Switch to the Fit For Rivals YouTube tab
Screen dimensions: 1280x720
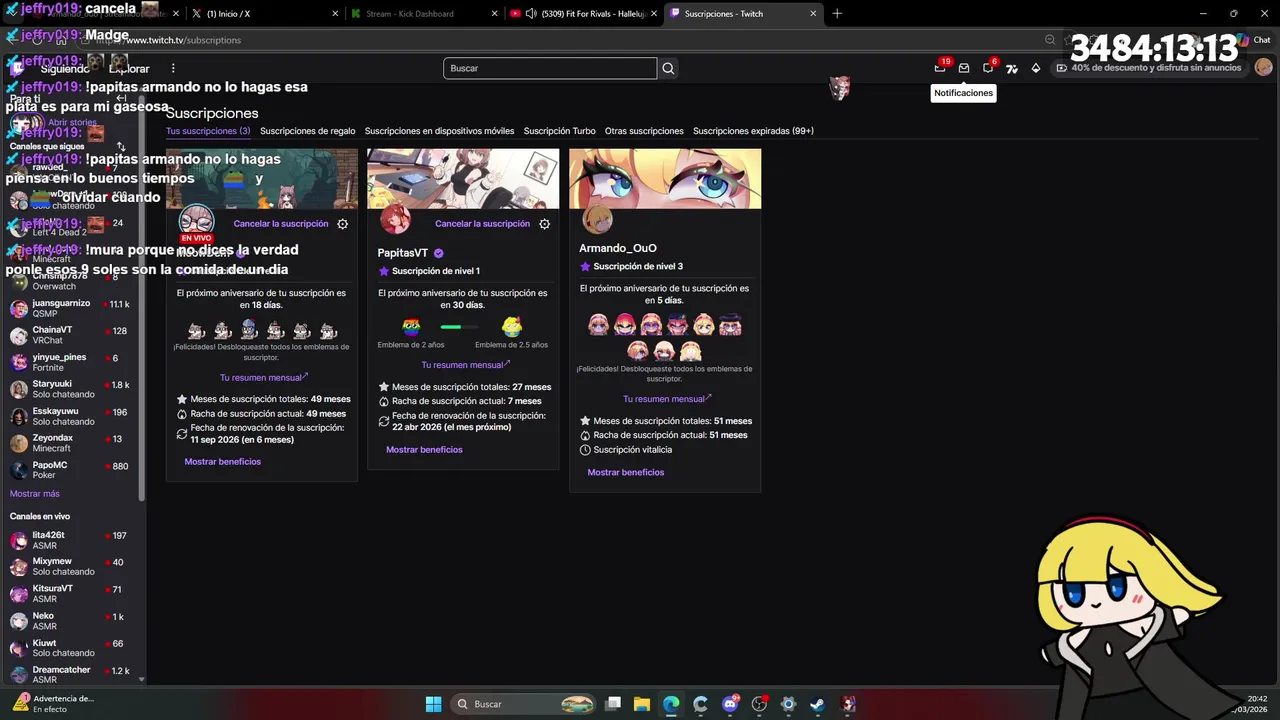[581, 13]
